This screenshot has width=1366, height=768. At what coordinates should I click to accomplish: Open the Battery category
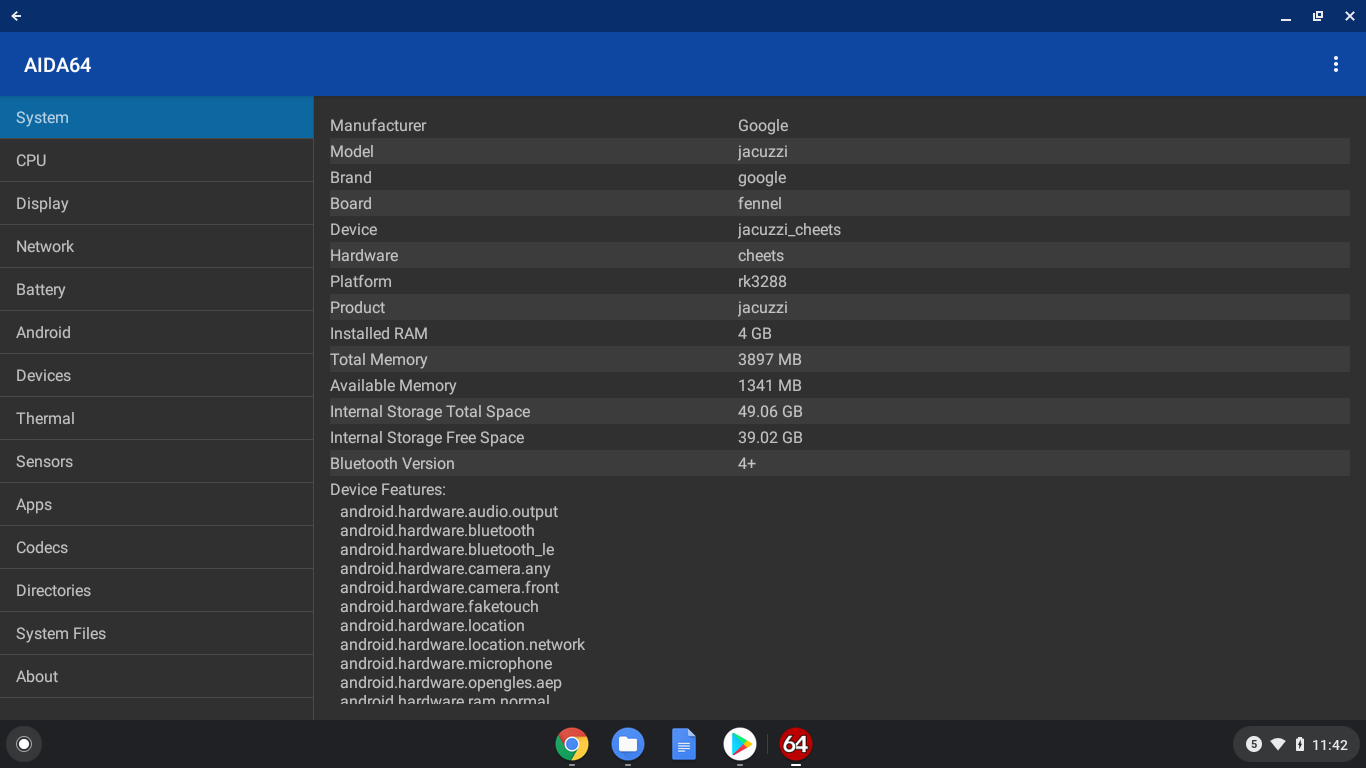157,289
